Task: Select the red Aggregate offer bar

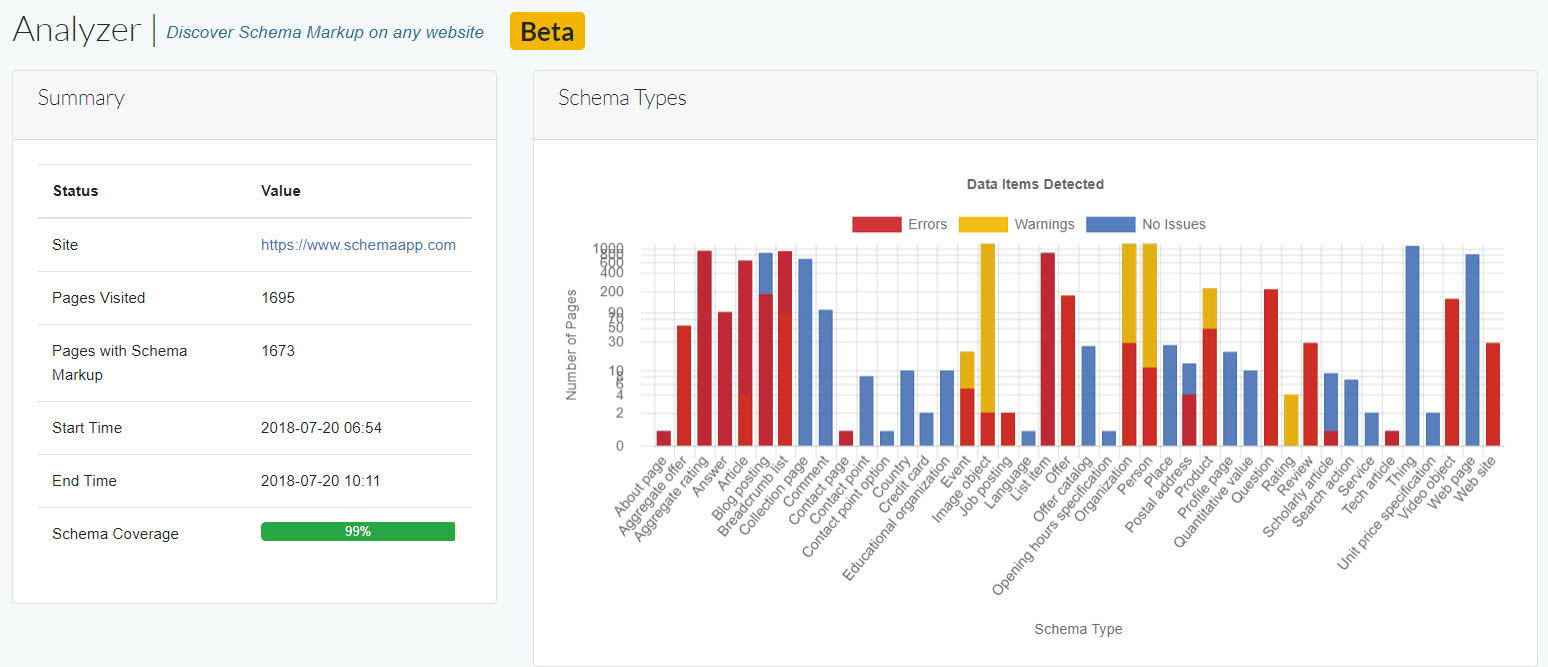Action: [684, 386]
